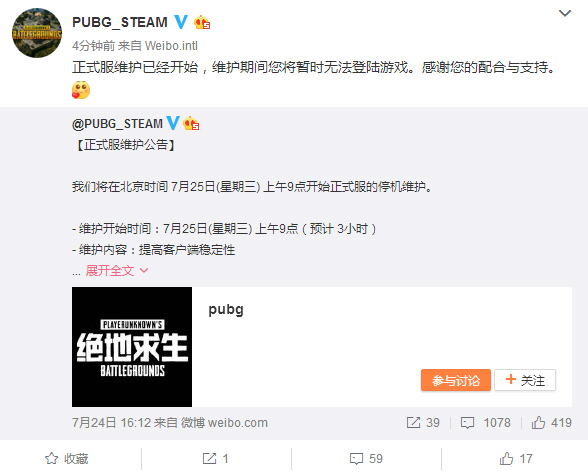Follow the pubg topic with 关注 button

[x=525, y=380]
